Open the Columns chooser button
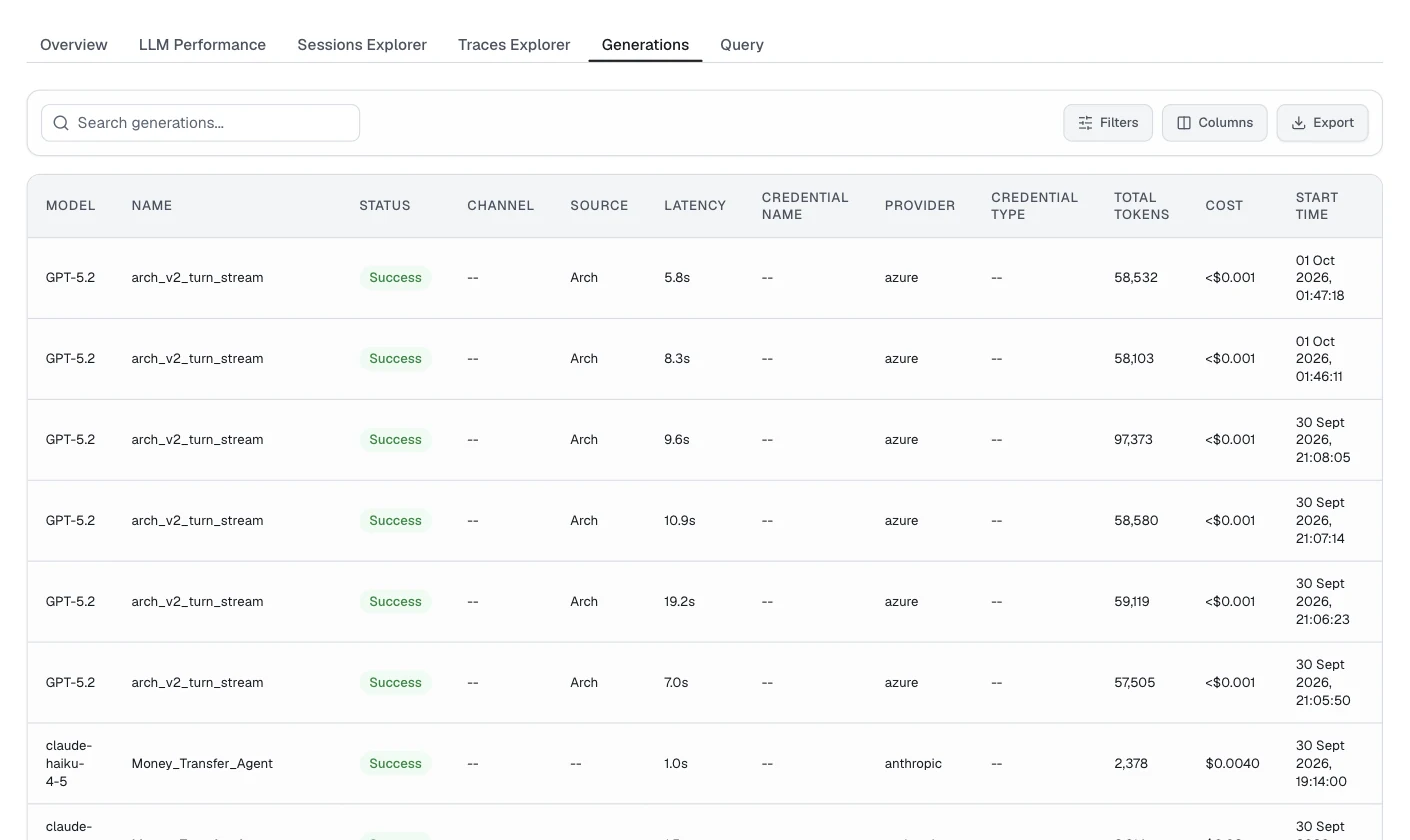 pyautogui.click(x=1215, y=123)
